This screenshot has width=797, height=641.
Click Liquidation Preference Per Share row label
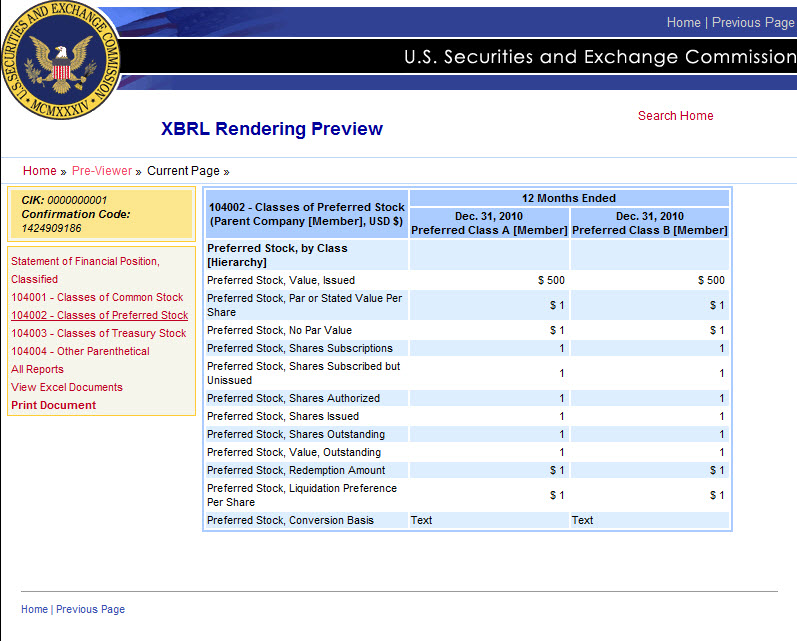click(x=302, y=495)
